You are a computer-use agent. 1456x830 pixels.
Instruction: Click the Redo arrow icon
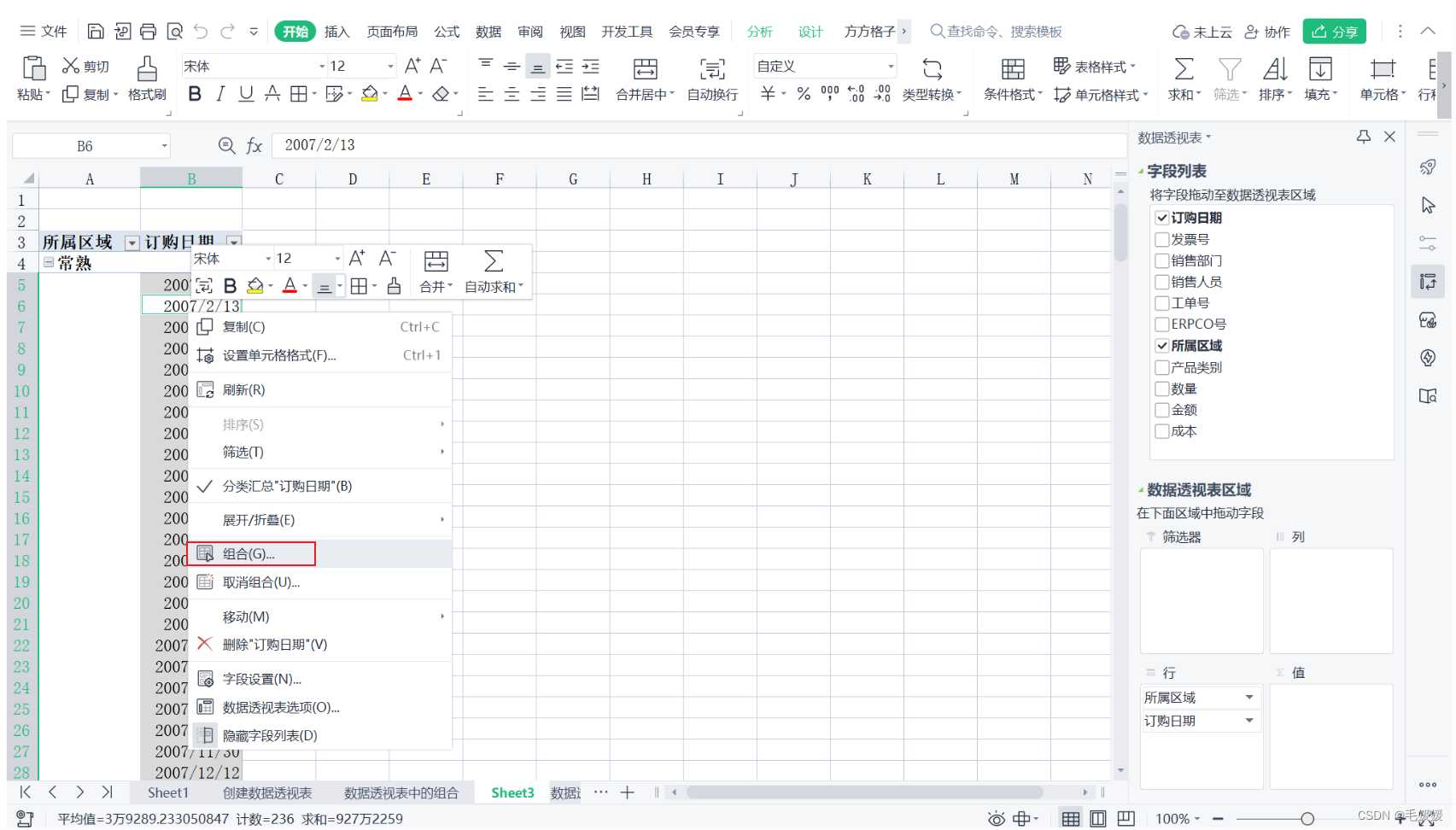[x=227, y=32]
